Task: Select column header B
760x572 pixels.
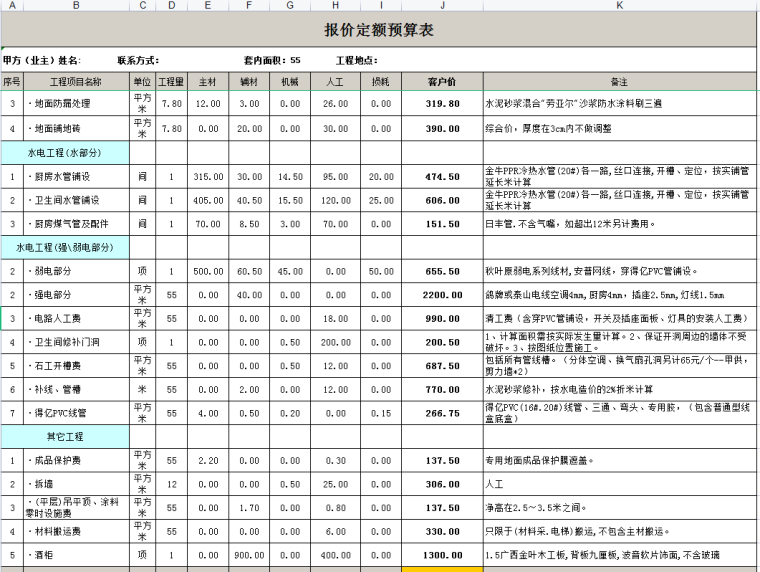Action: 77,5
